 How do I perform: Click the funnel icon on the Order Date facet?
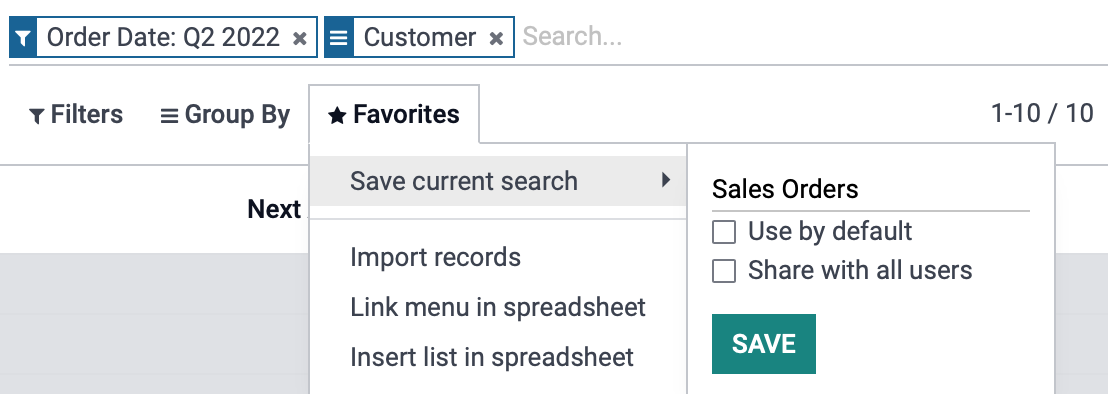pyautogui.click(x=23, y=37)
